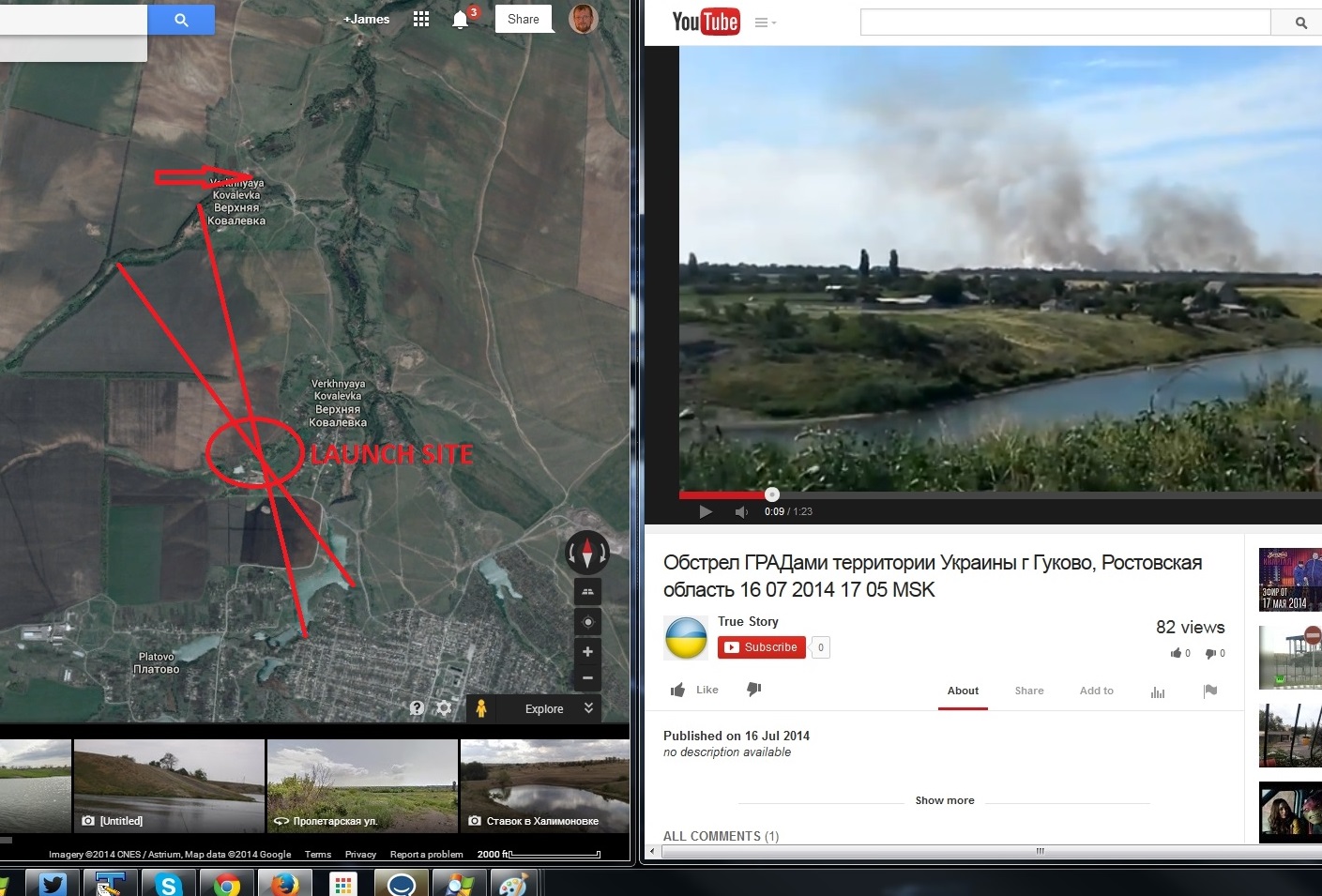Report the video with flag icon
This screenshot has width=1322, height=896.
coord(1210,691)
